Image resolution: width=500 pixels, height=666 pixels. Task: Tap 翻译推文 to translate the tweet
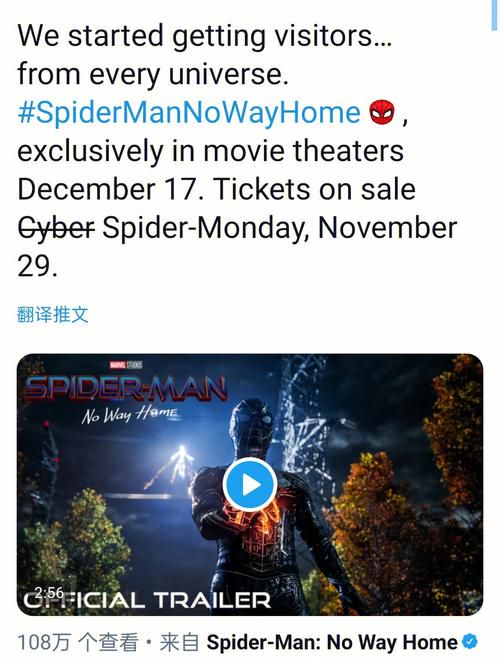(53, 315)
